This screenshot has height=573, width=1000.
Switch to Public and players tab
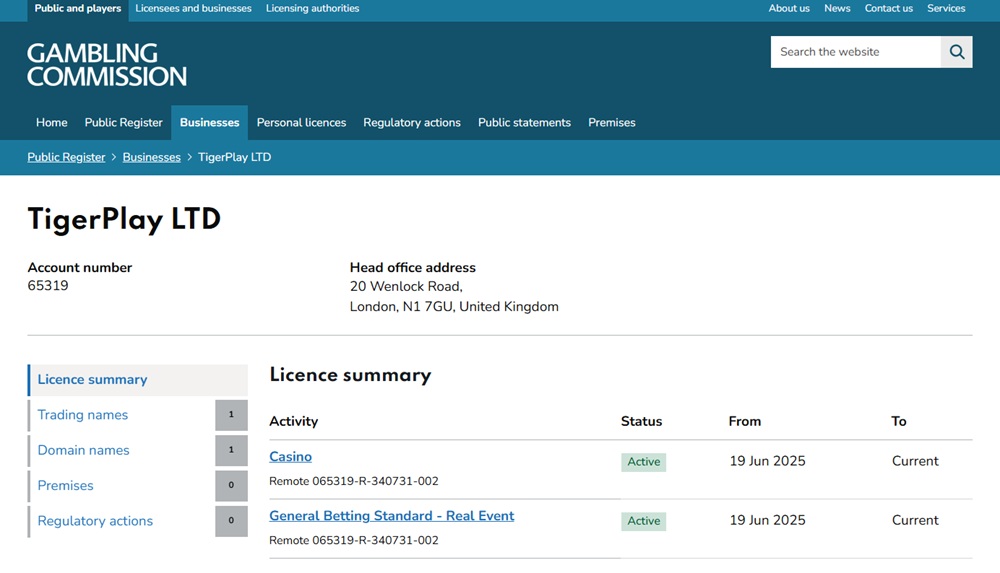[x=78, y=9]
